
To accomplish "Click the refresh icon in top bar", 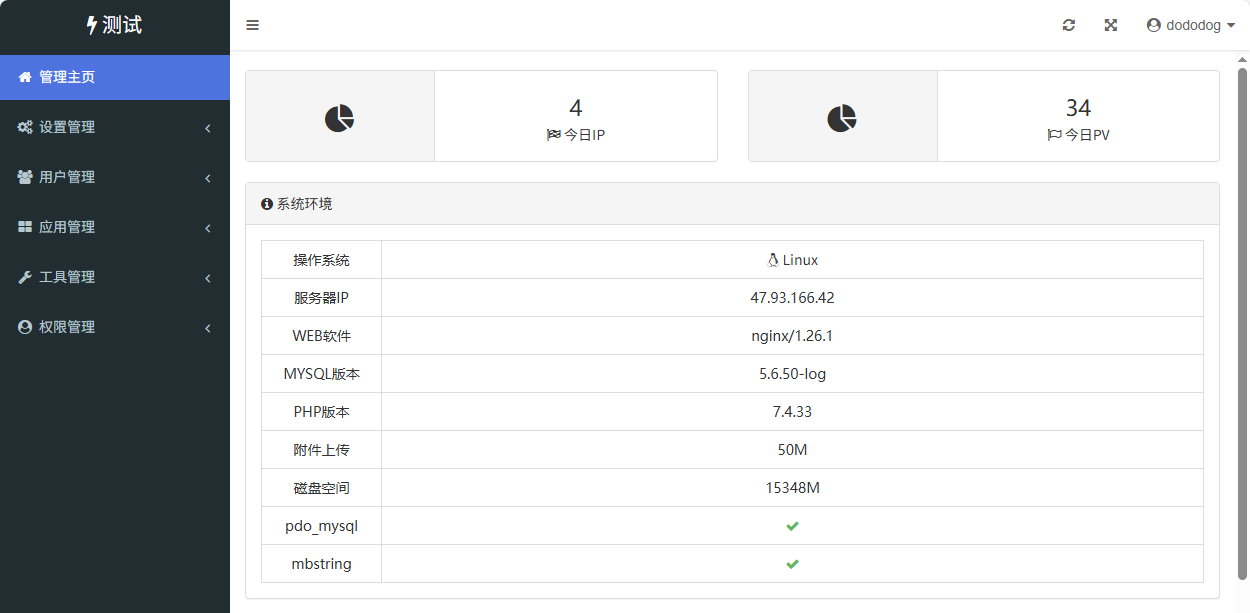I will coord(1069,25).
